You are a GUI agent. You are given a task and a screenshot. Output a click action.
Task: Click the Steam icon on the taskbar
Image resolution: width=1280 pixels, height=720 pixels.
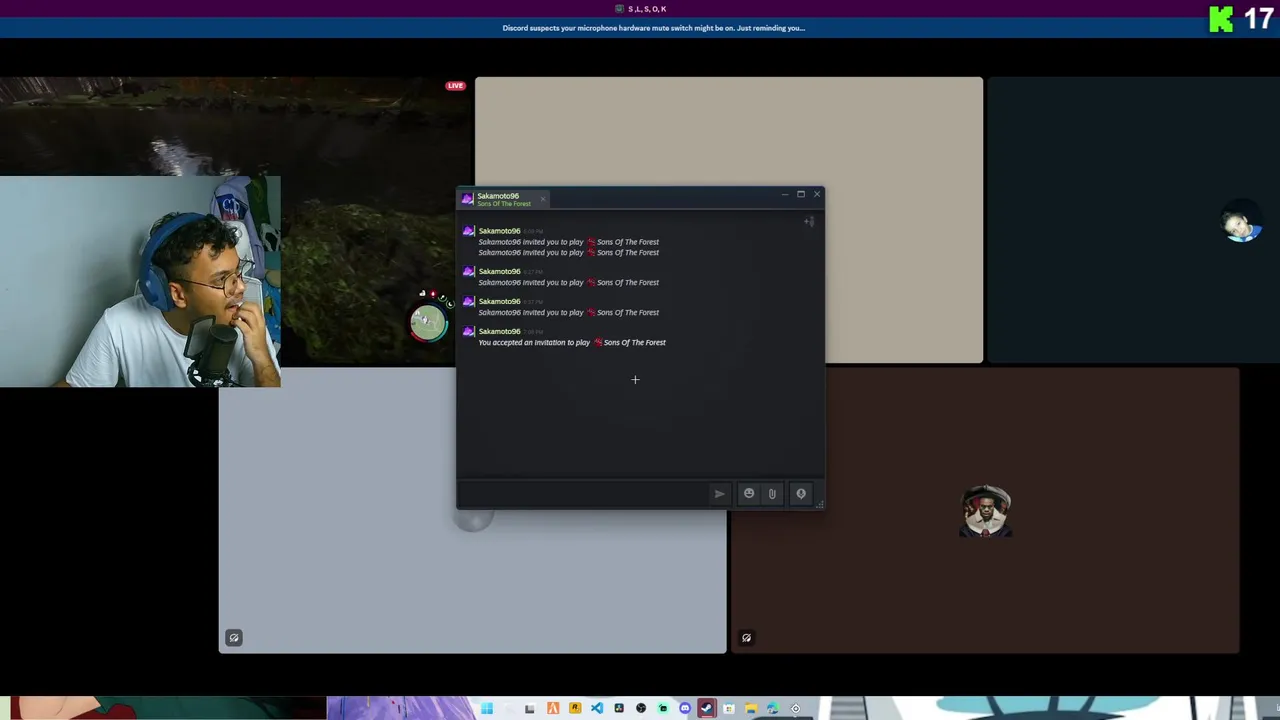707,709
